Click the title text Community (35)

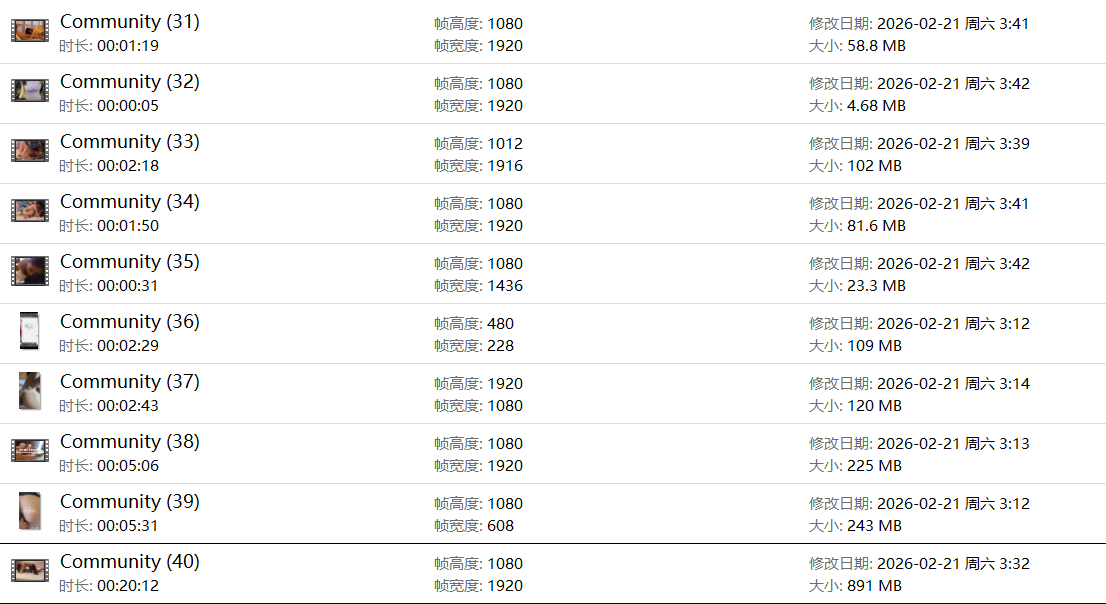130,262
